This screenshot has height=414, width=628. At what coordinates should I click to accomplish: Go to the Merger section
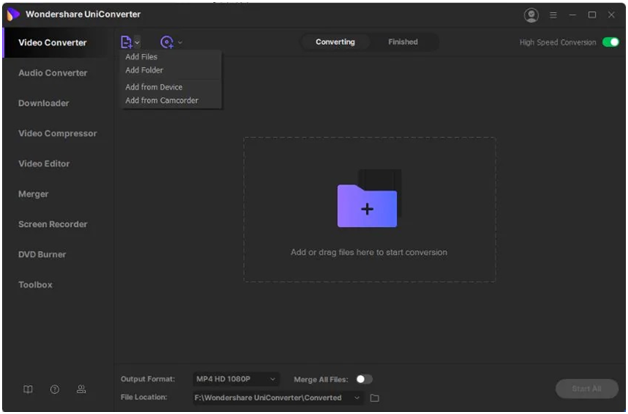tap(33, 194)
